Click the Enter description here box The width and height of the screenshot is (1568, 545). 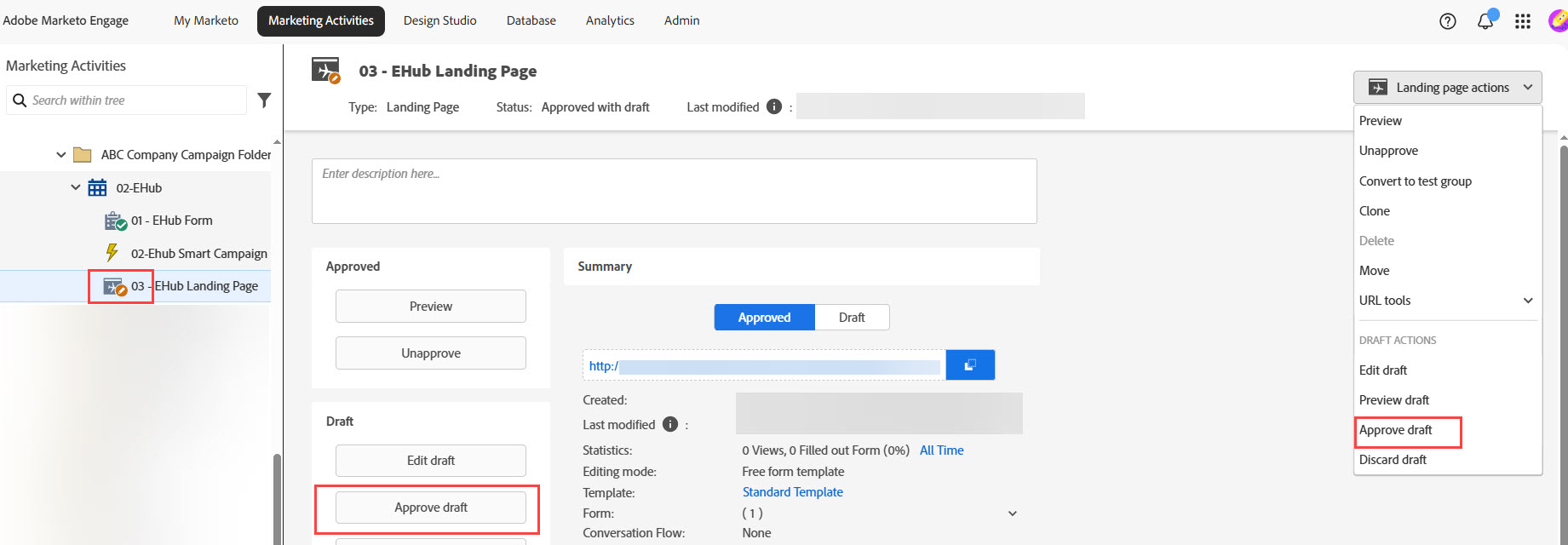click(675, 192)
